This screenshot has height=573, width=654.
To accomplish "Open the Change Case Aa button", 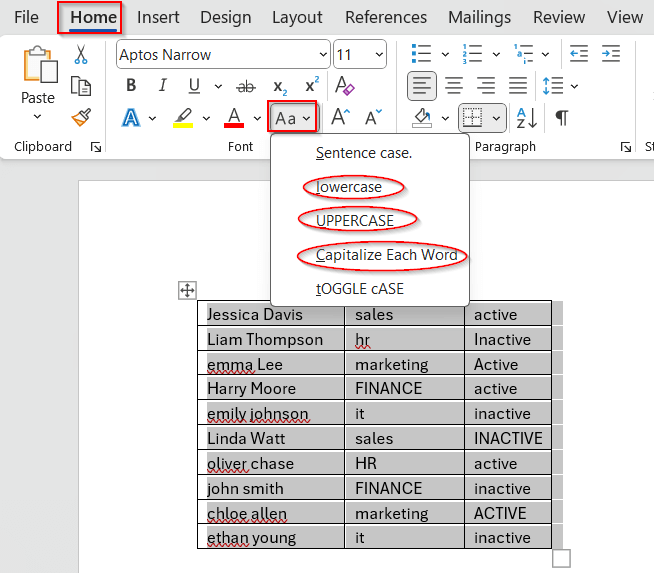I will coord(292,118).
